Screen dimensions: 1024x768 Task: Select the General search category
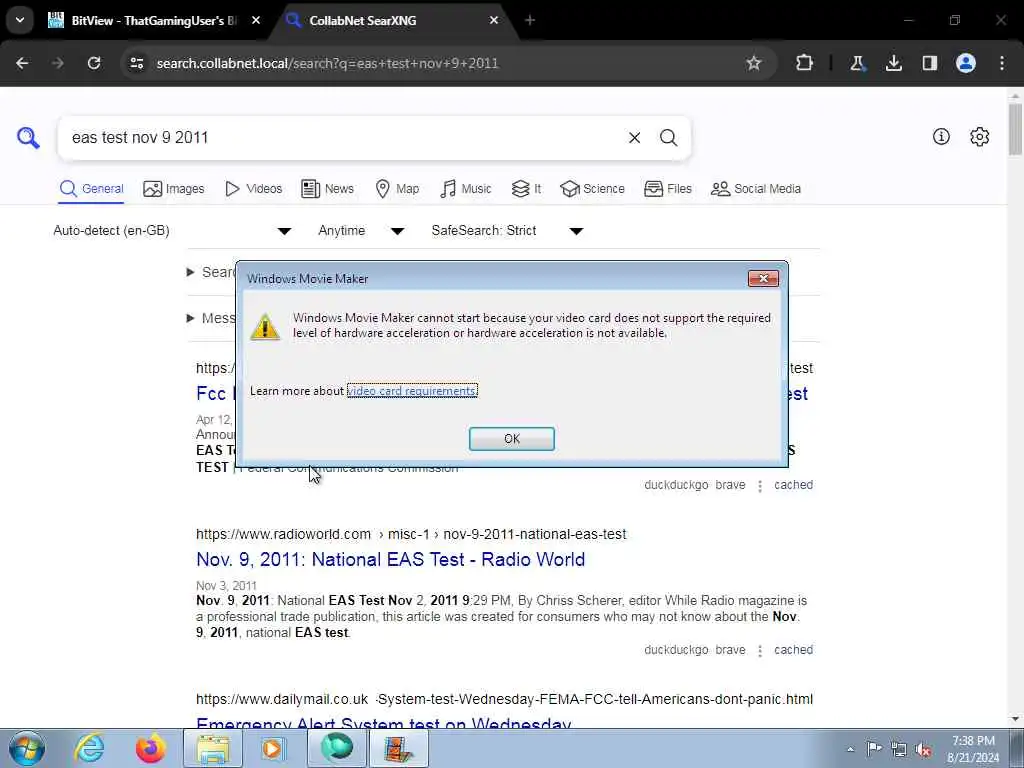tap(91, 189)
